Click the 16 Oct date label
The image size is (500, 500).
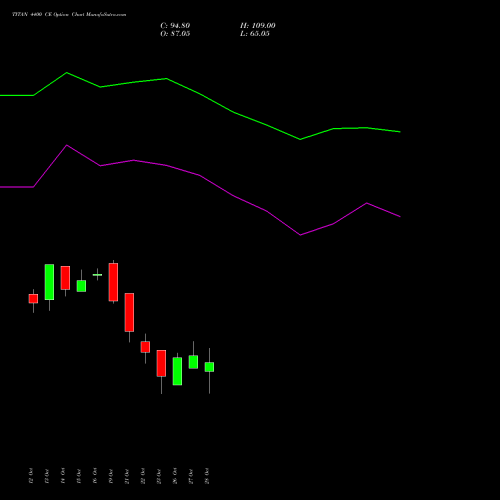(95, 476)
